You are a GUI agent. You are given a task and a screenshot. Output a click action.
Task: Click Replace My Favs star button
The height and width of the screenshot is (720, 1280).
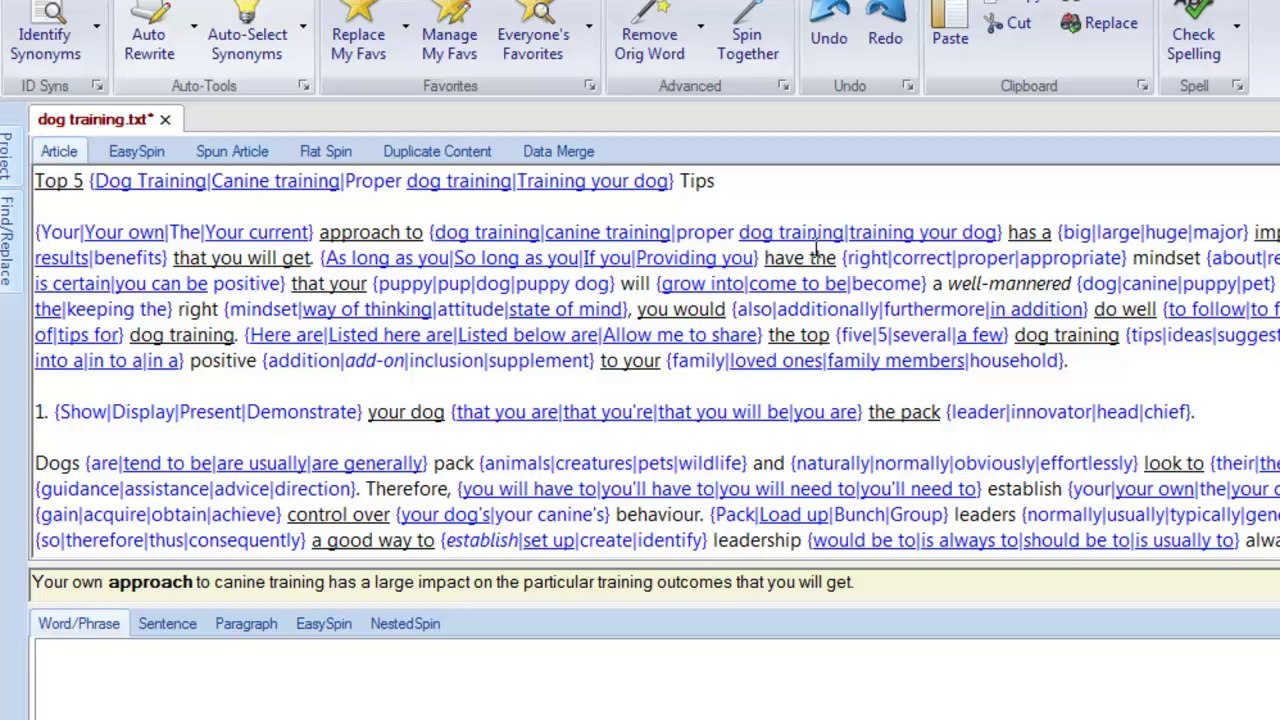click(358, 32)
